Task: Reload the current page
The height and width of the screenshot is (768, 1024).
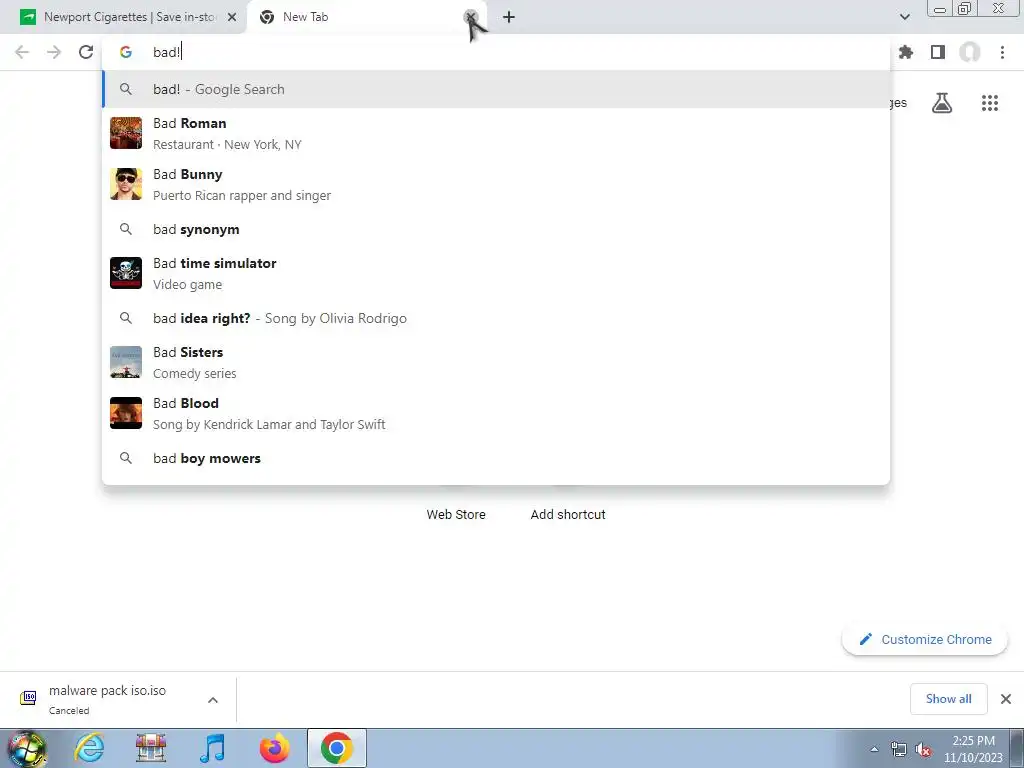Action: (86, 52)
